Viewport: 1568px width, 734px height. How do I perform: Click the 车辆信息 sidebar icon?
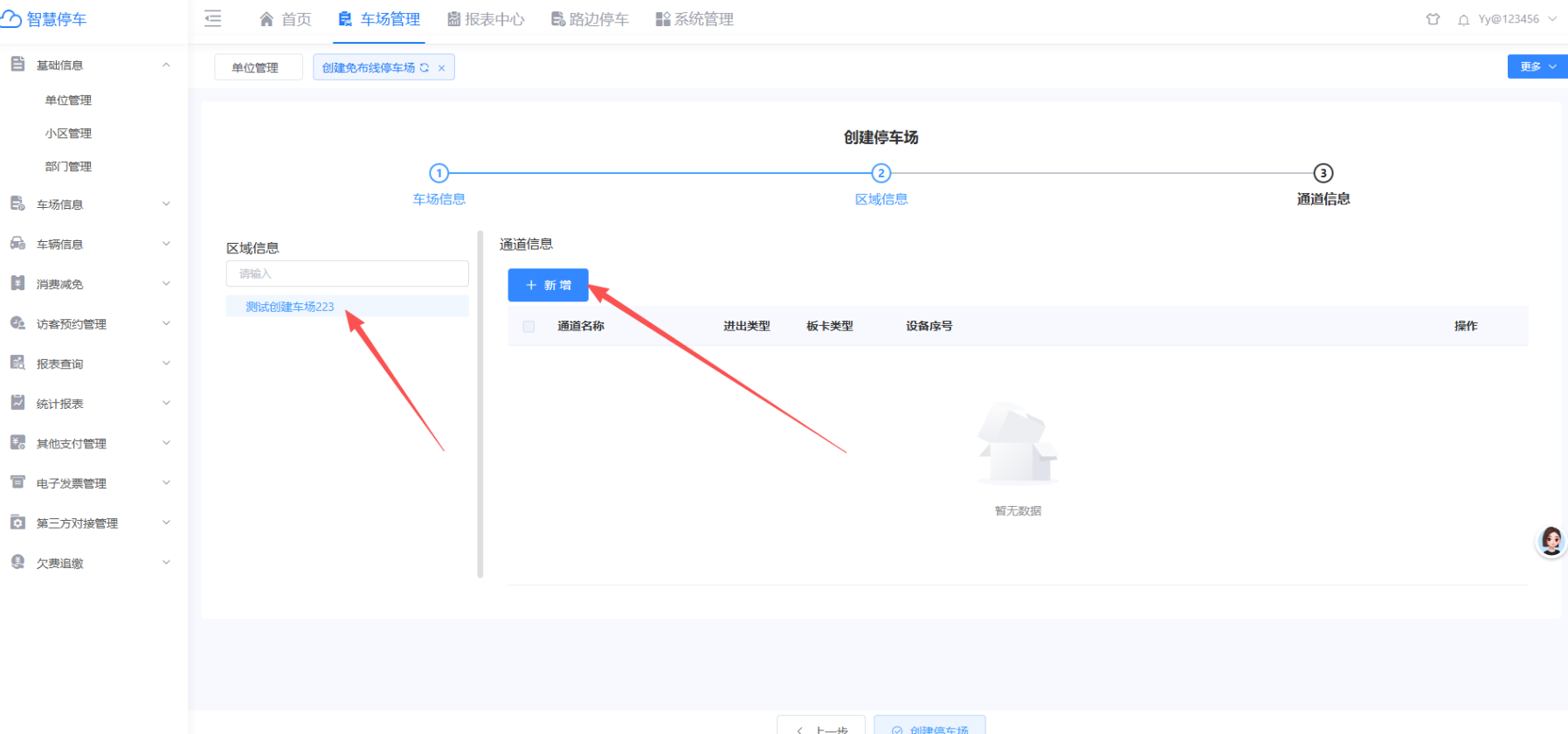(17, 244)
